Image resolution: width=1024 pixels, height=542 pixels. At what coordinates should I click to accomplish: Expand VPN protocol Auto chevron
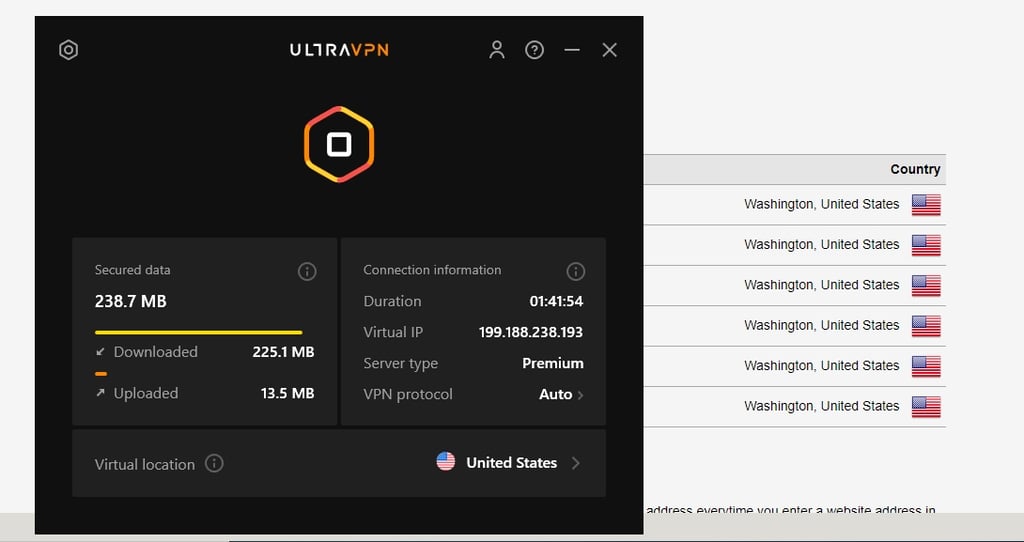[x=581, y=395]
